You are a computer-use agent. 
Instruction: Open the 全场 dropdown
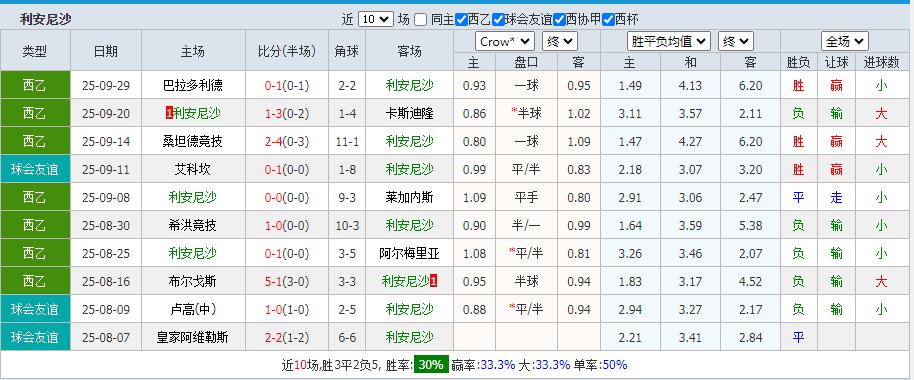point(845,41)
